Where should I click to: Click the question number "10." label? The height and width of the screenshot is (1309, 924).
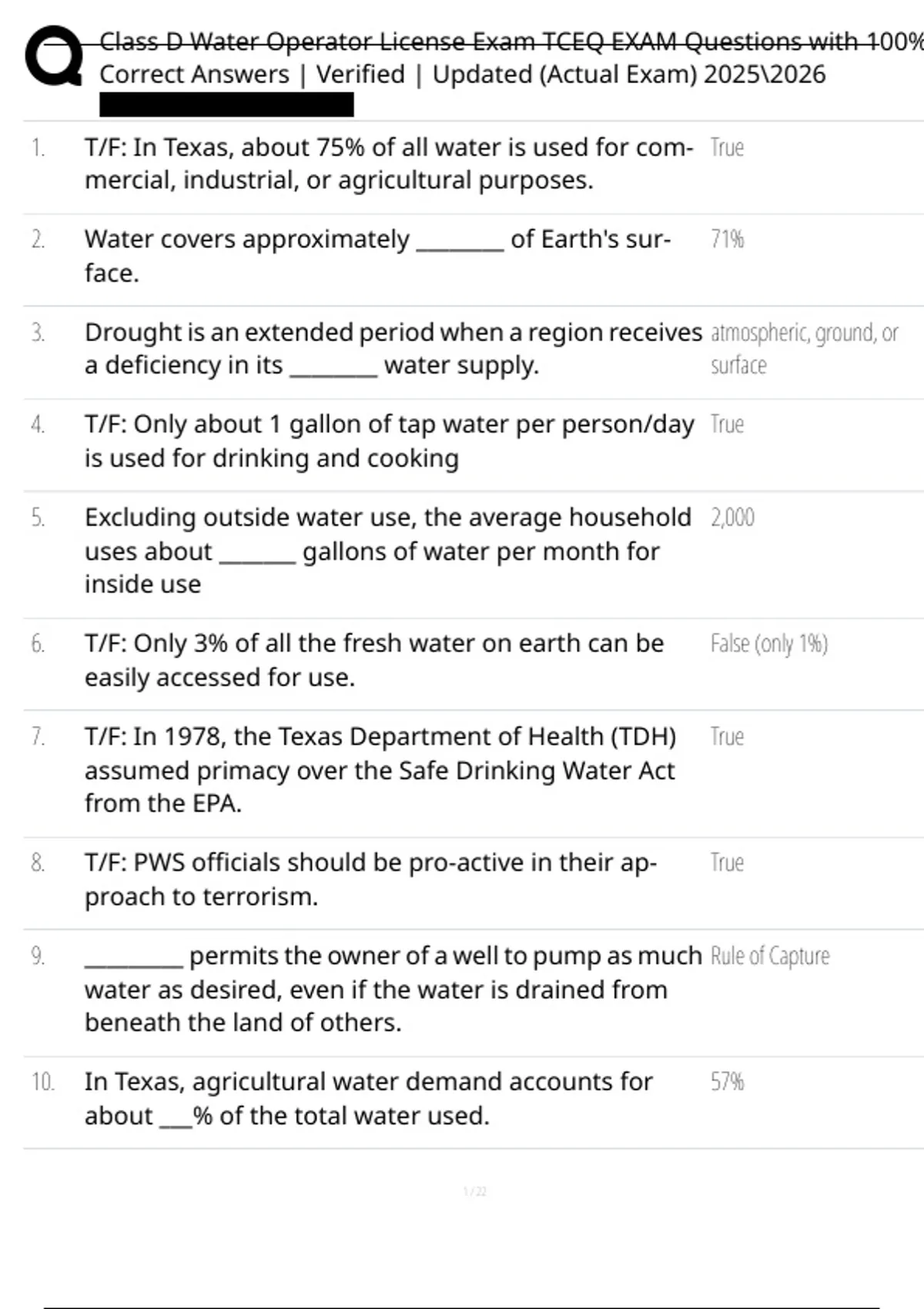click(42, 1082)
